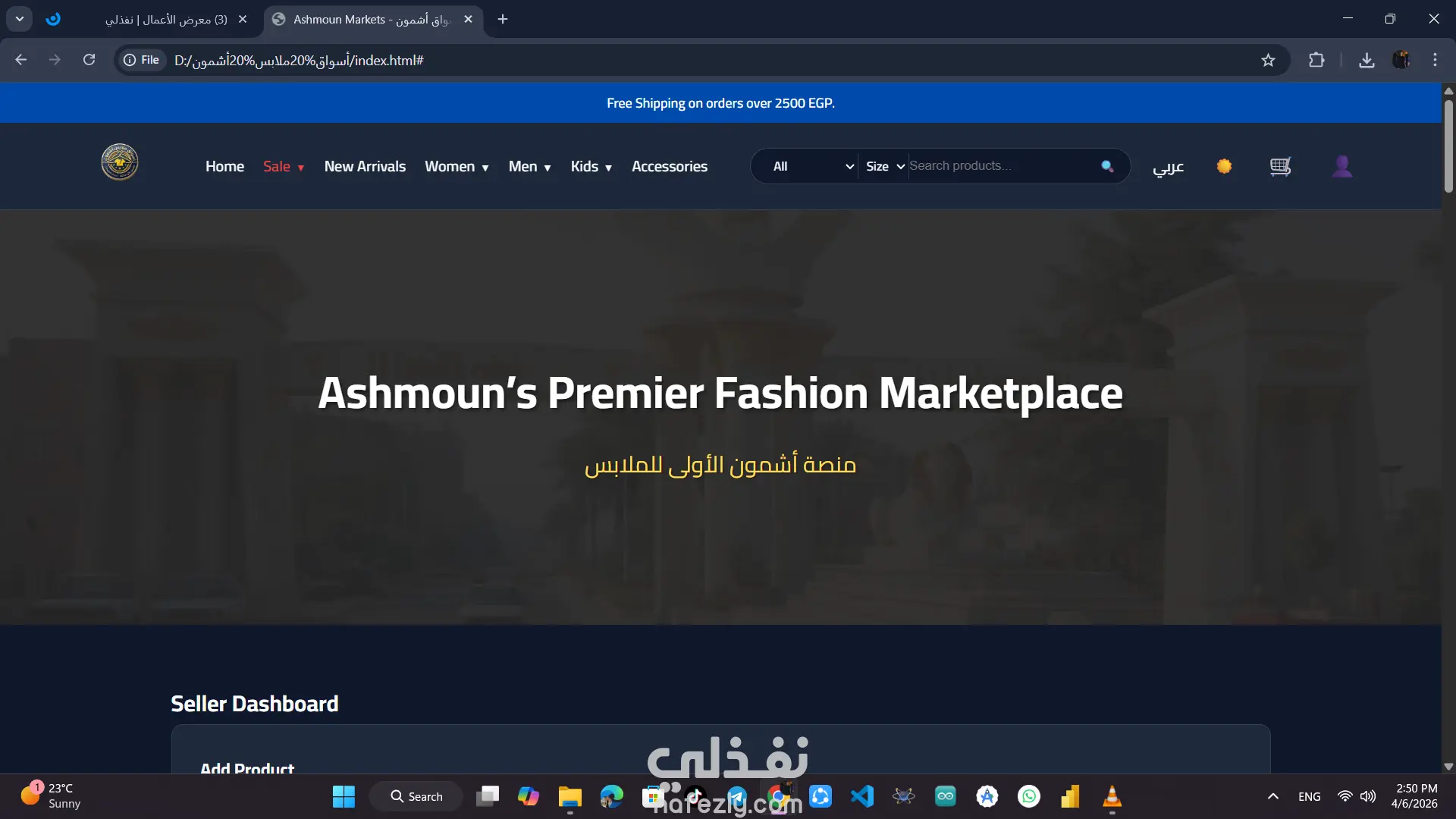Toggle the sun light/dark theme switch
Viewport: 1456px width, 819px height.
pyautogui.click(x=1224, y=166)
